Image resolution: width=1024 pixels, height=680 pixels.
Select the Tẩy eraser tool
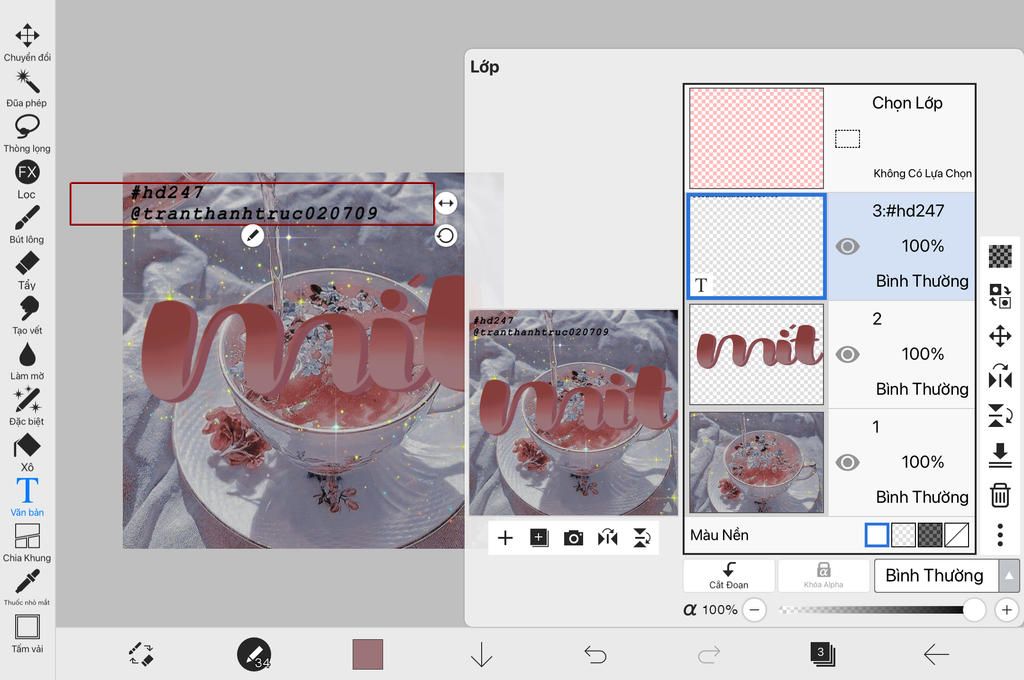tap(27, 270)
